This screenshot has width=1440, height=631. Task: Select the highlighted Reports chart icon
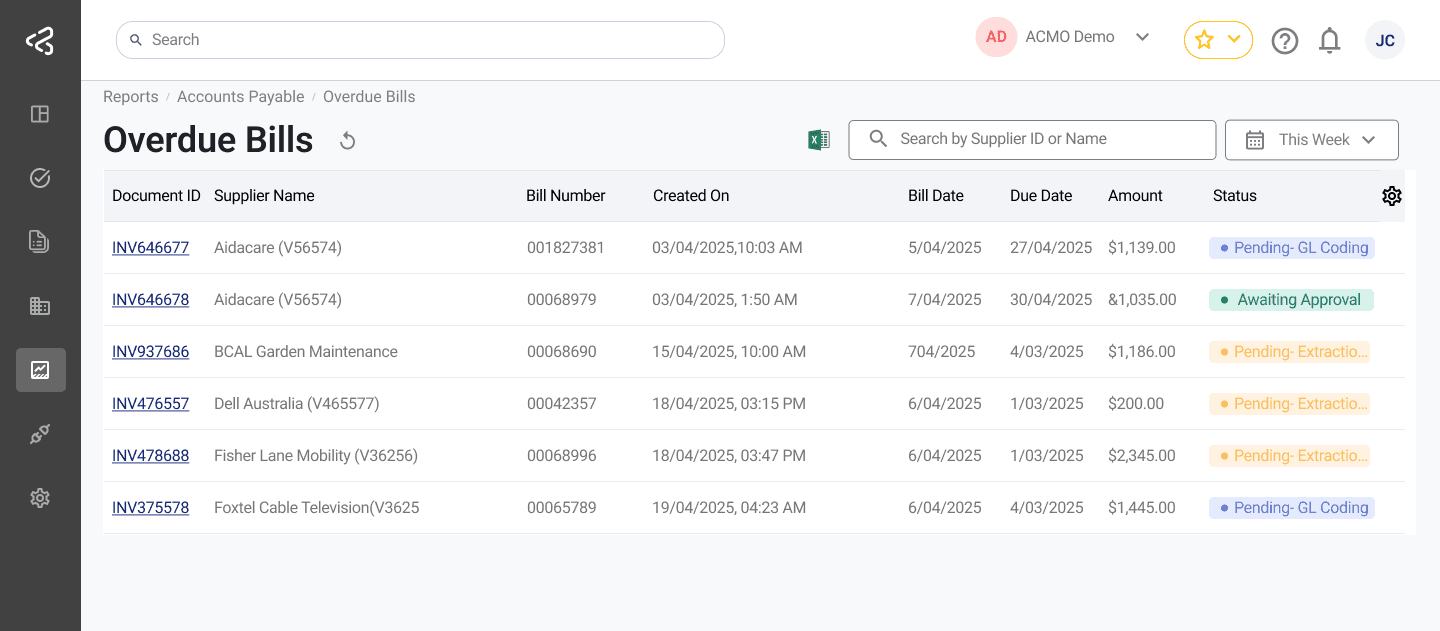[x=40, y=369]
